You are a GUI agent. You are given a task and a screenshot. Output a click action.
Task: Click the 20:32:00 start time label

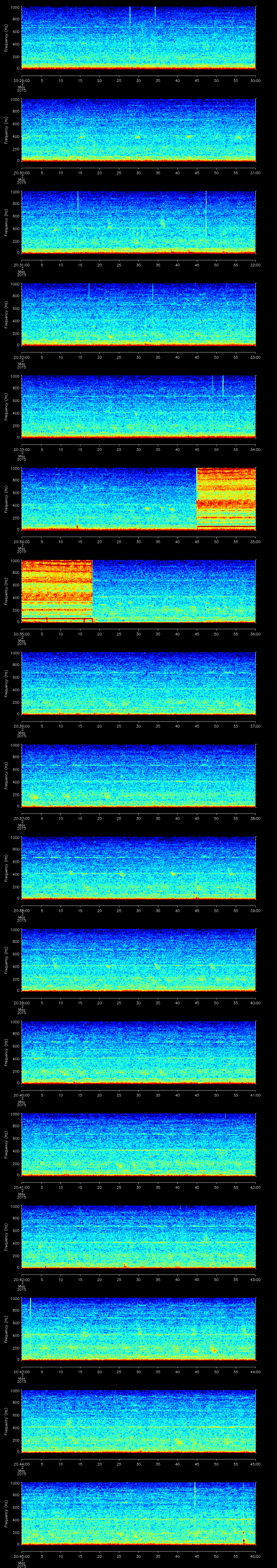(21, 357)
